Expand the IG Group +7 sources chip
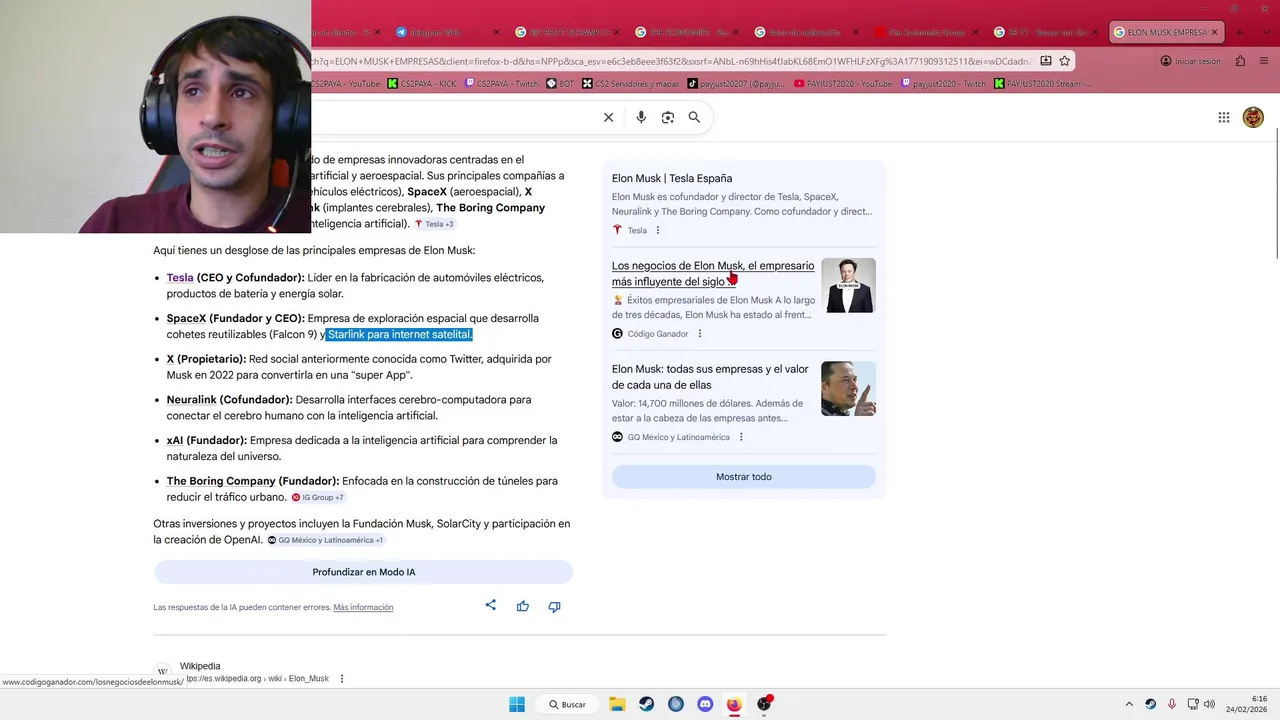Image resolution: width=1280 pixels, height=720 pixels. [x=318, y=497]
